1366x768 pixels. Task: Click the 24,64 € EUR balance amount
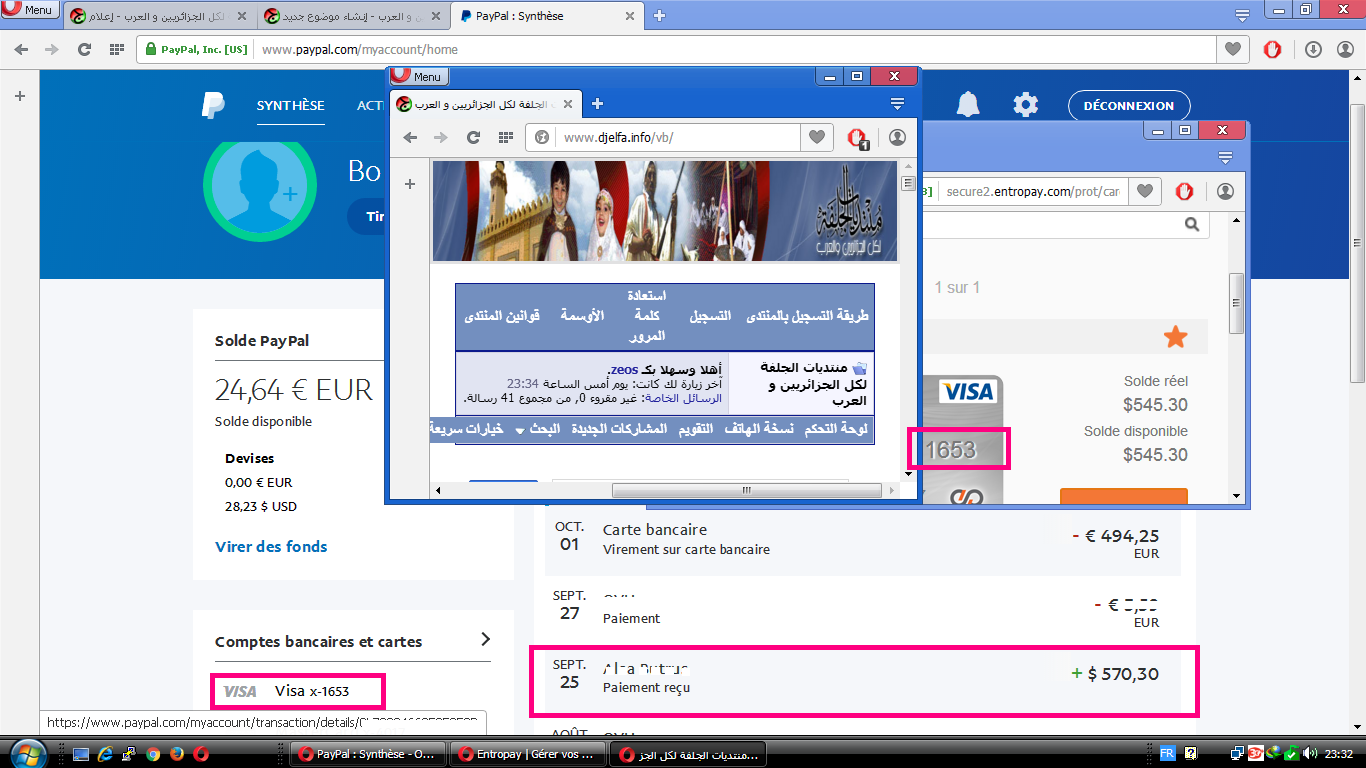(294, 389)
